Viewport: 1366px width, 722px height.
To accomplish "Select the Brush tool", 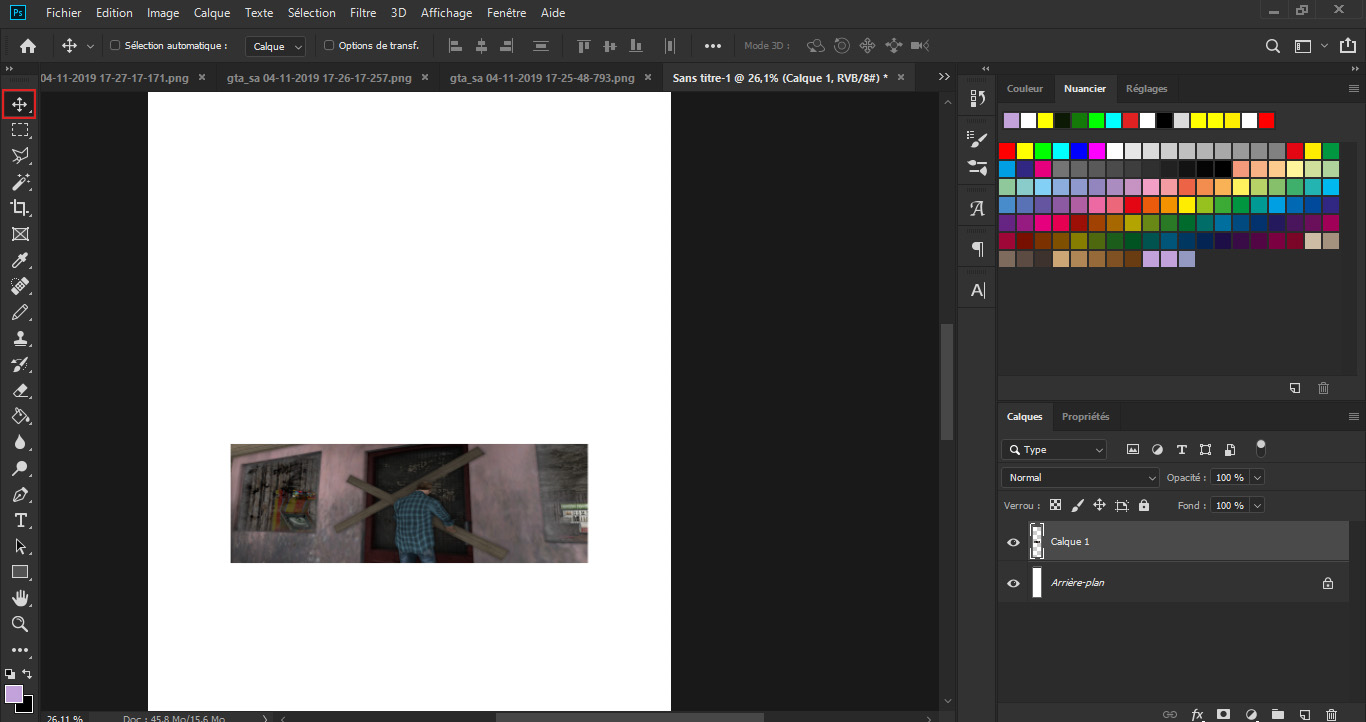I will 19,312.
